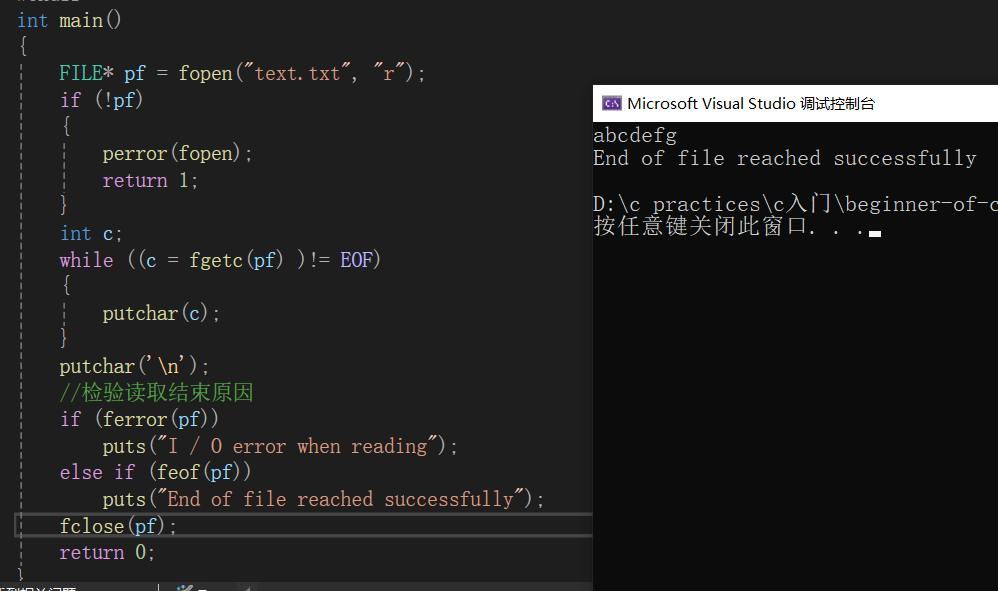
Task: Click the 'Microsoft Visual Studio 调试控制台' title bar
Action: coord(795,104)
